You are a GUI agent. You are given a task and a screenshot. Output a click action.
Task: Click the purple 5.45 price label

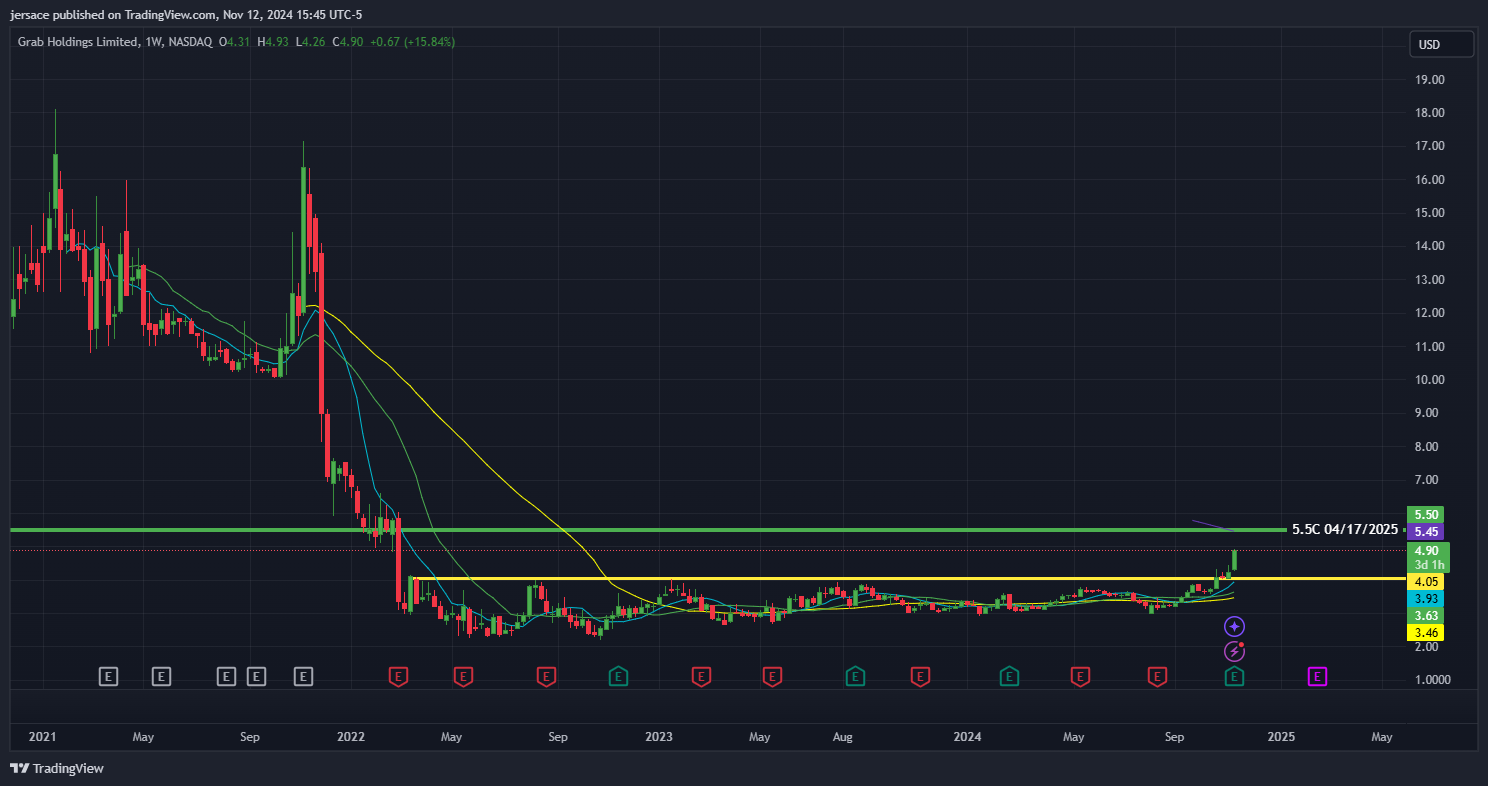(x=1427, y=532)
